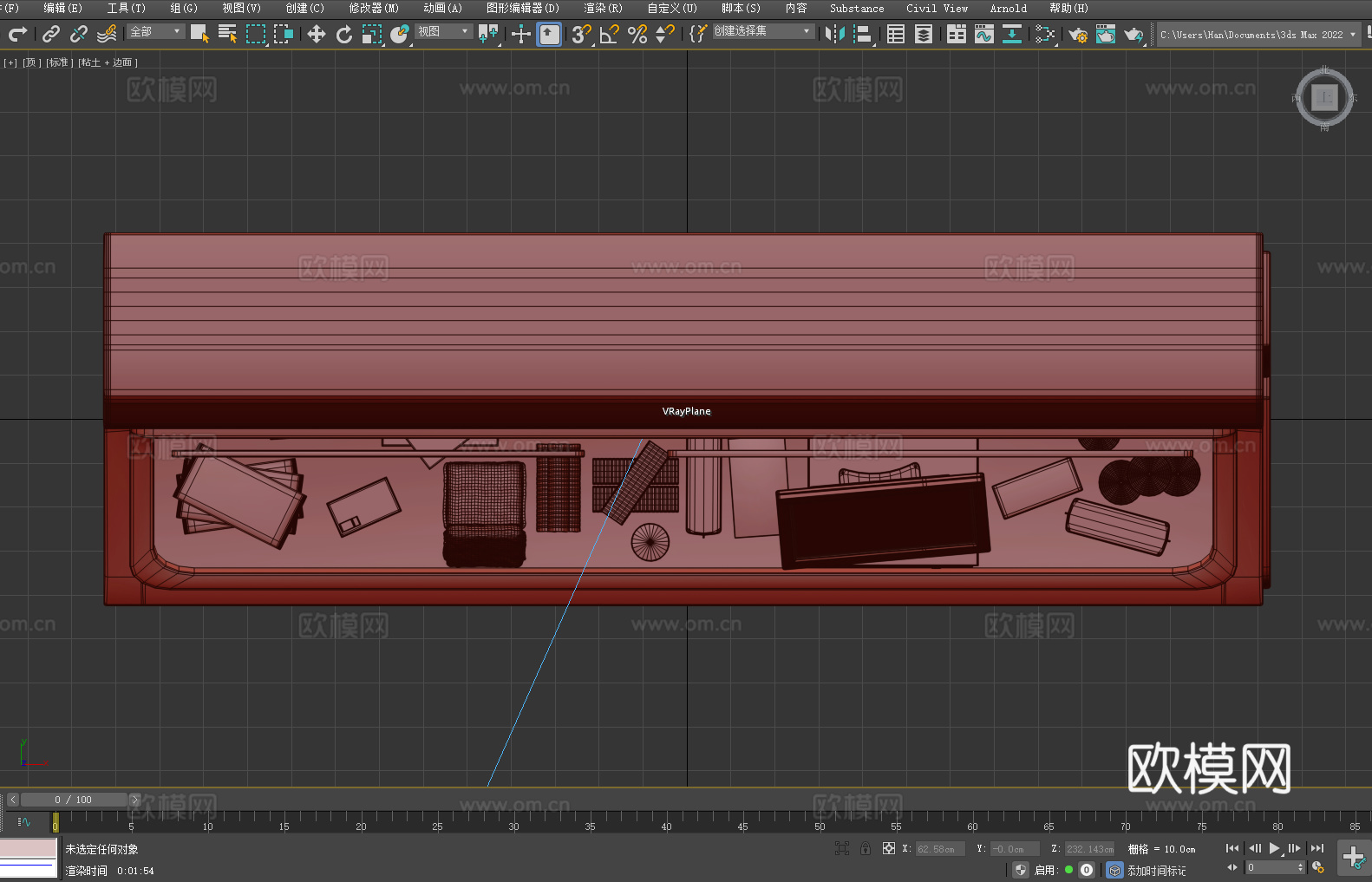Screen dimensions: 1372x882
Task: Open Select by Name list icon
Action: click(227, 34)
